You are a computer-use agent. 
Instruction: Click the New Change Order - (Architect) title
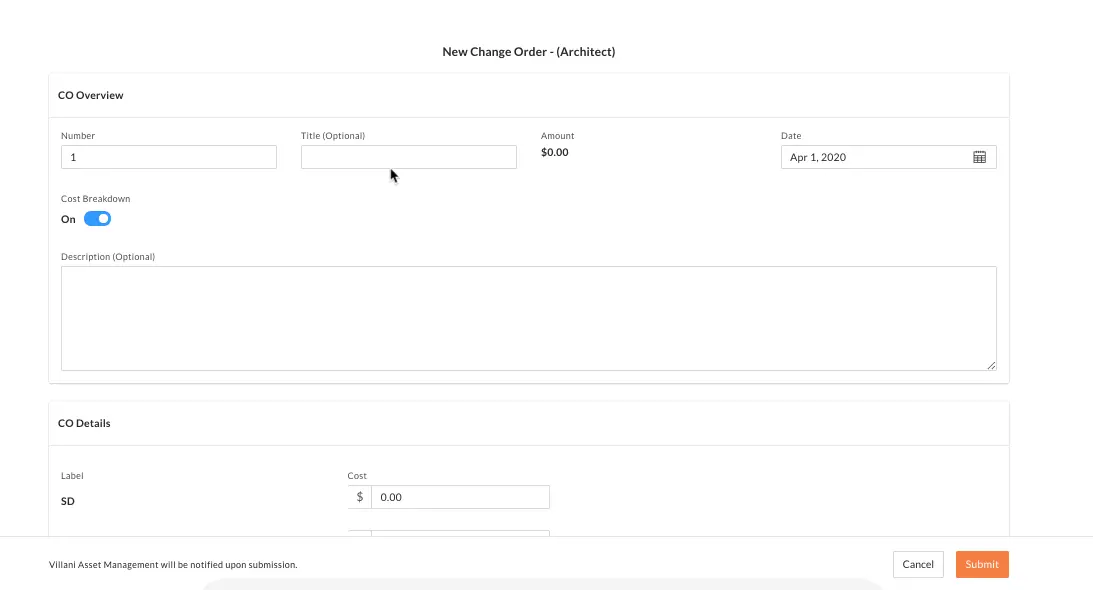528,52
